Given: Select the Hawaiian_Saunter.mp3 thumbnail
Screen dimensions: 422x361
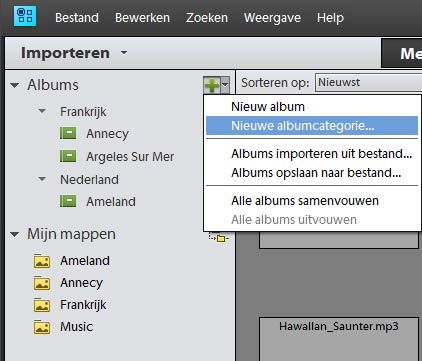Looking at the screenshot, I should (339, 339).
